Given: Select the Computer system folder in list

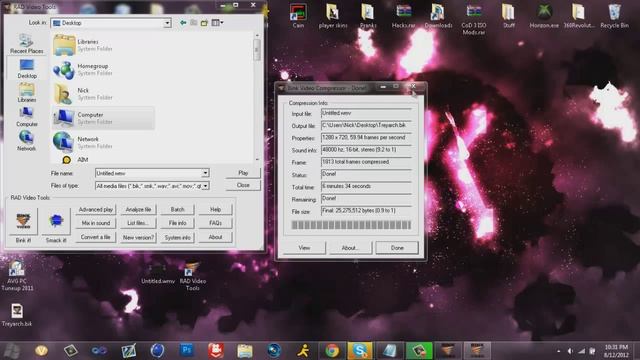Looking at the screenshot, I should 103,118.
